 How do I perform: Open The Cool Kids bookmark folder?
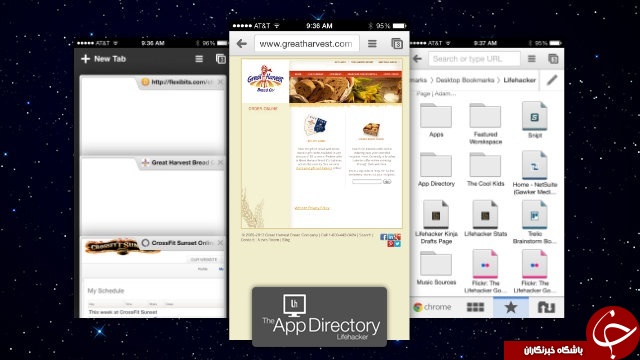(x=485, y=170)
